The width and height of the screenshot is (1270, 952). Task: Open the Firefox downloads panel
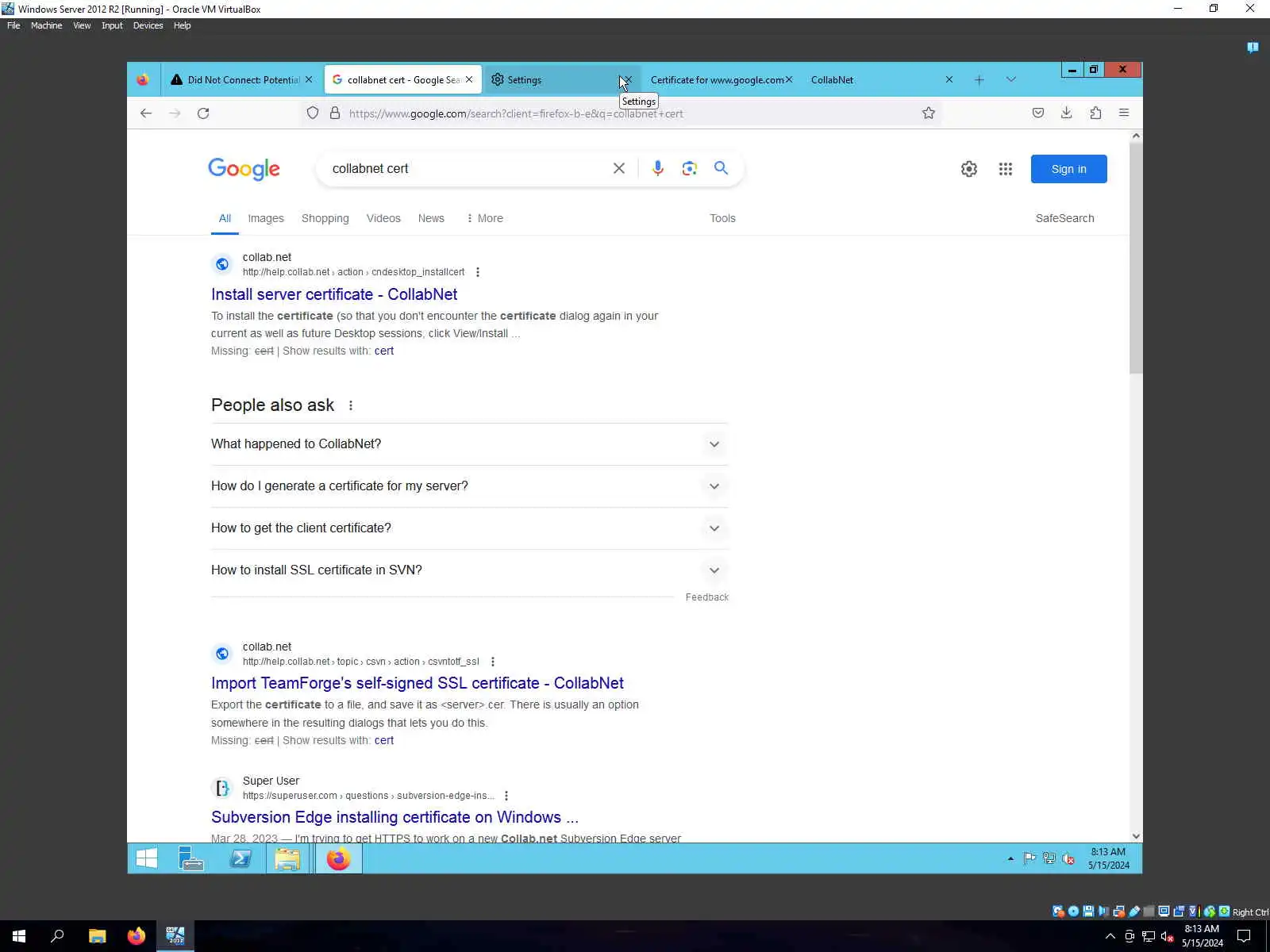click(1067, 113)
